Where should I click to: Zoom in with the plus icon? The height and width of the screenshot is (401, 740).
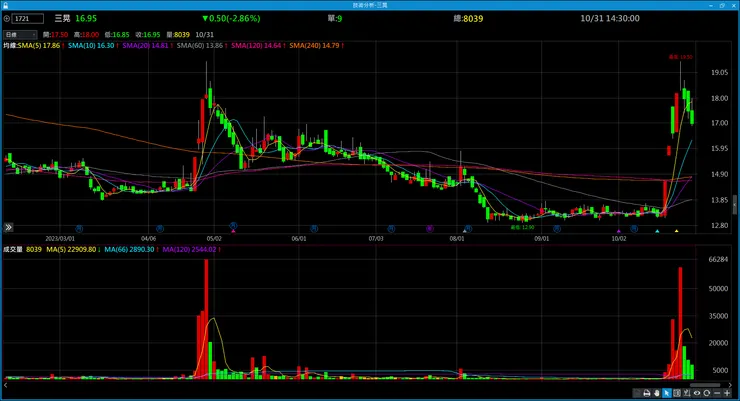point(727,393)
